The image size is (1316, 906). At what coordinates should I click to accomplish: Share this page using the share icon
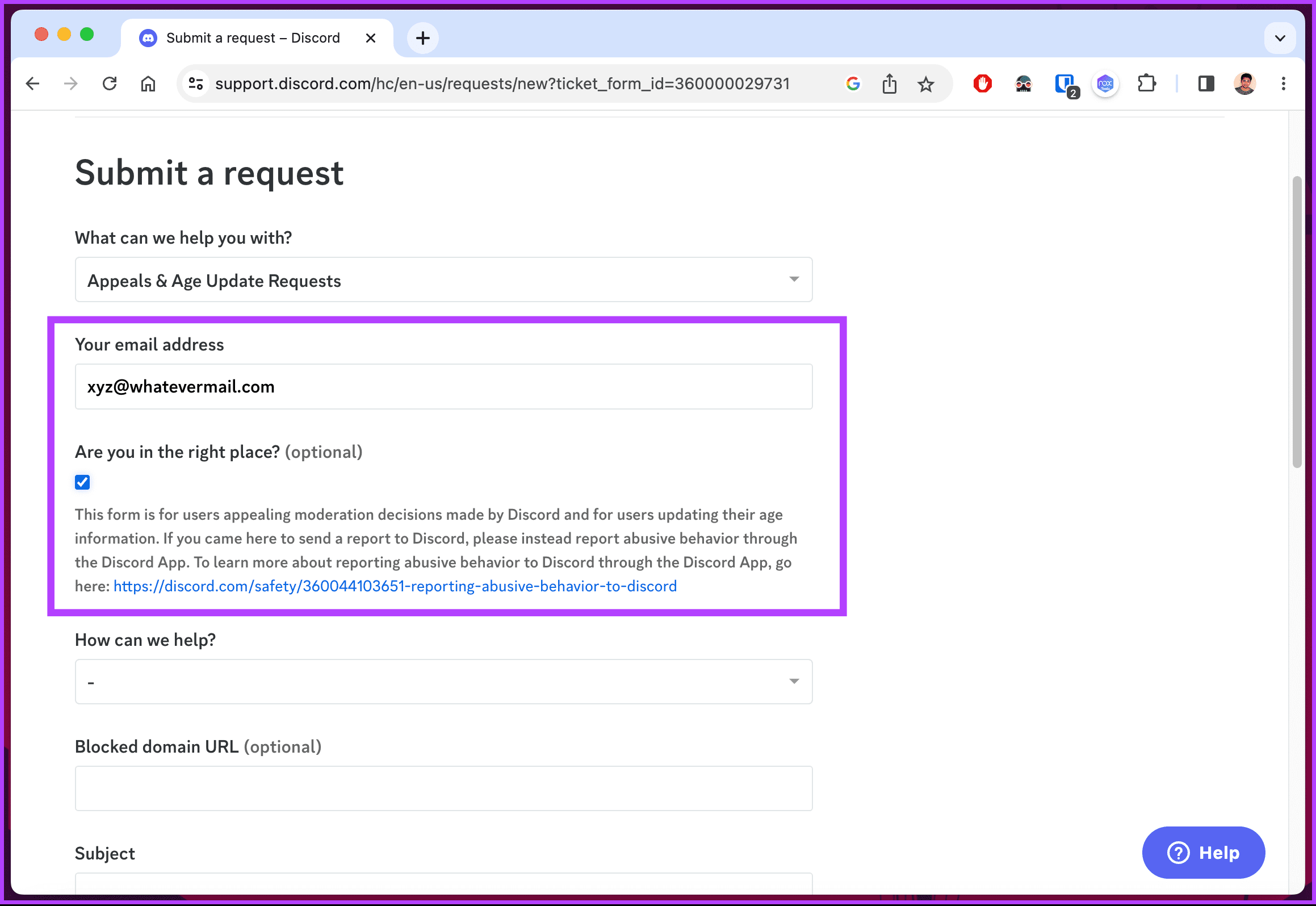[x=890, y=84]
